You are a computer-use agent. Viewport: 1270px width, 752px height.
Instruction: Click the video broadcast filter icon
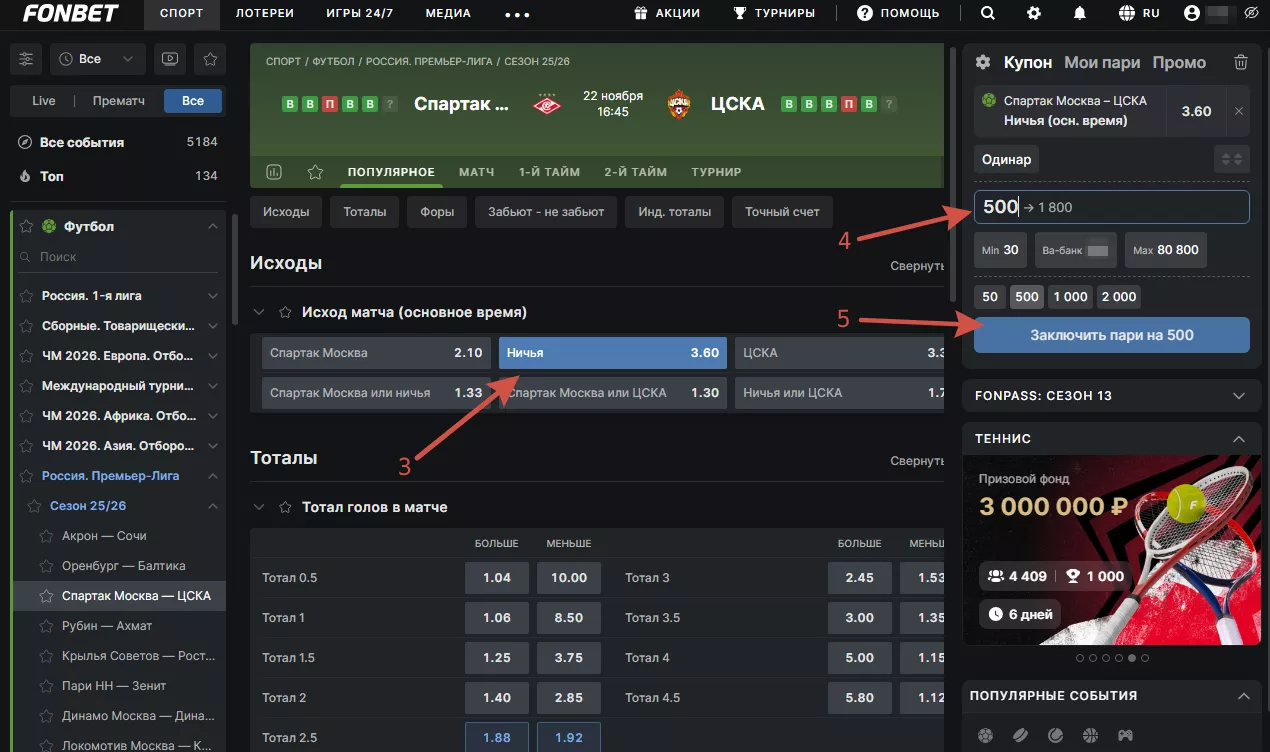tap(170, 59)
